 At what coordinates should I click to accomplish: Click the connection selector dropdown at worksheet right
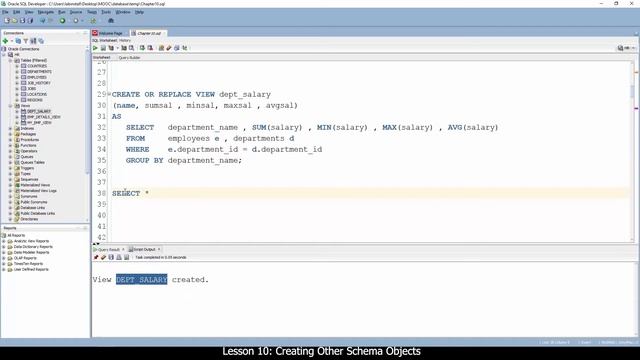(627, 48)
